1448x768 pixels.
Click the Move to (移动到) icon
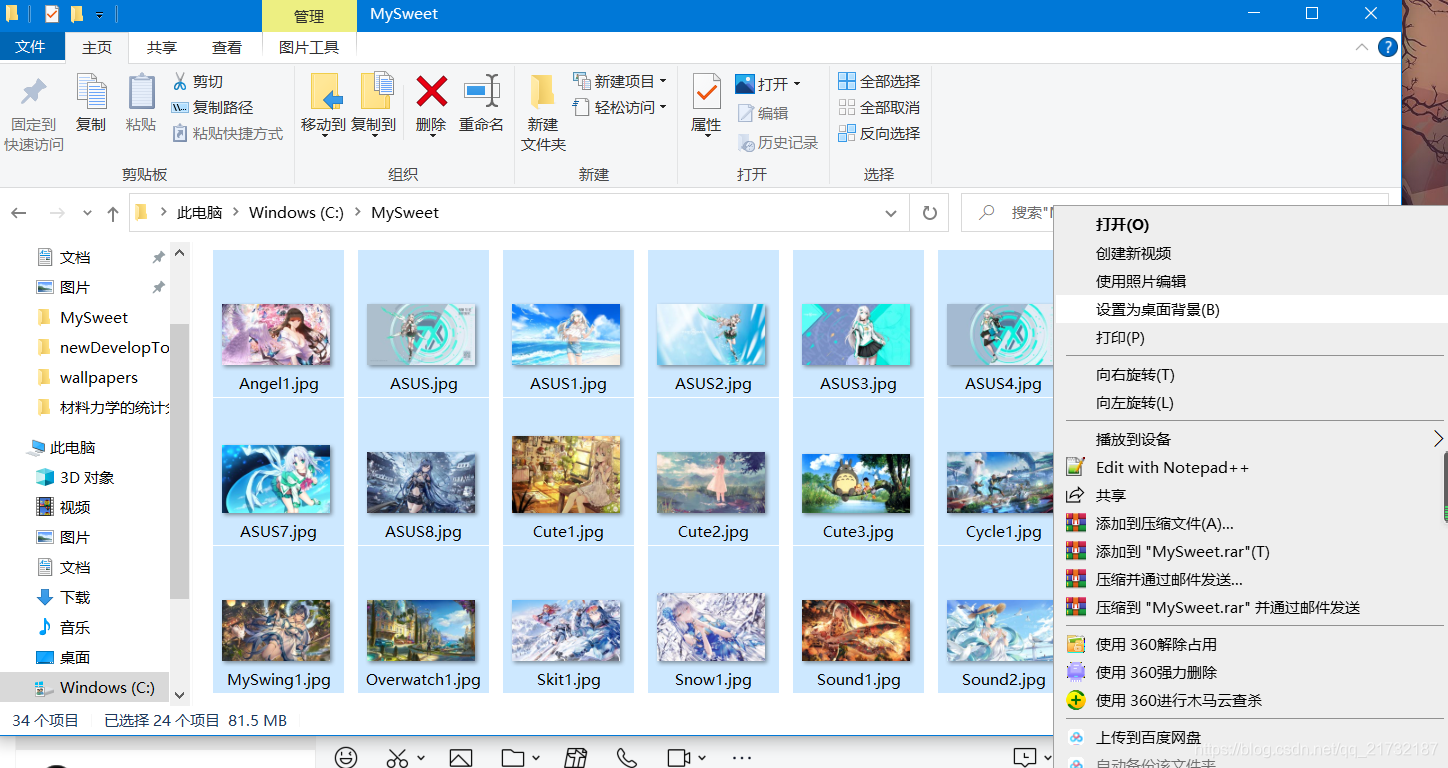[326, 92]
